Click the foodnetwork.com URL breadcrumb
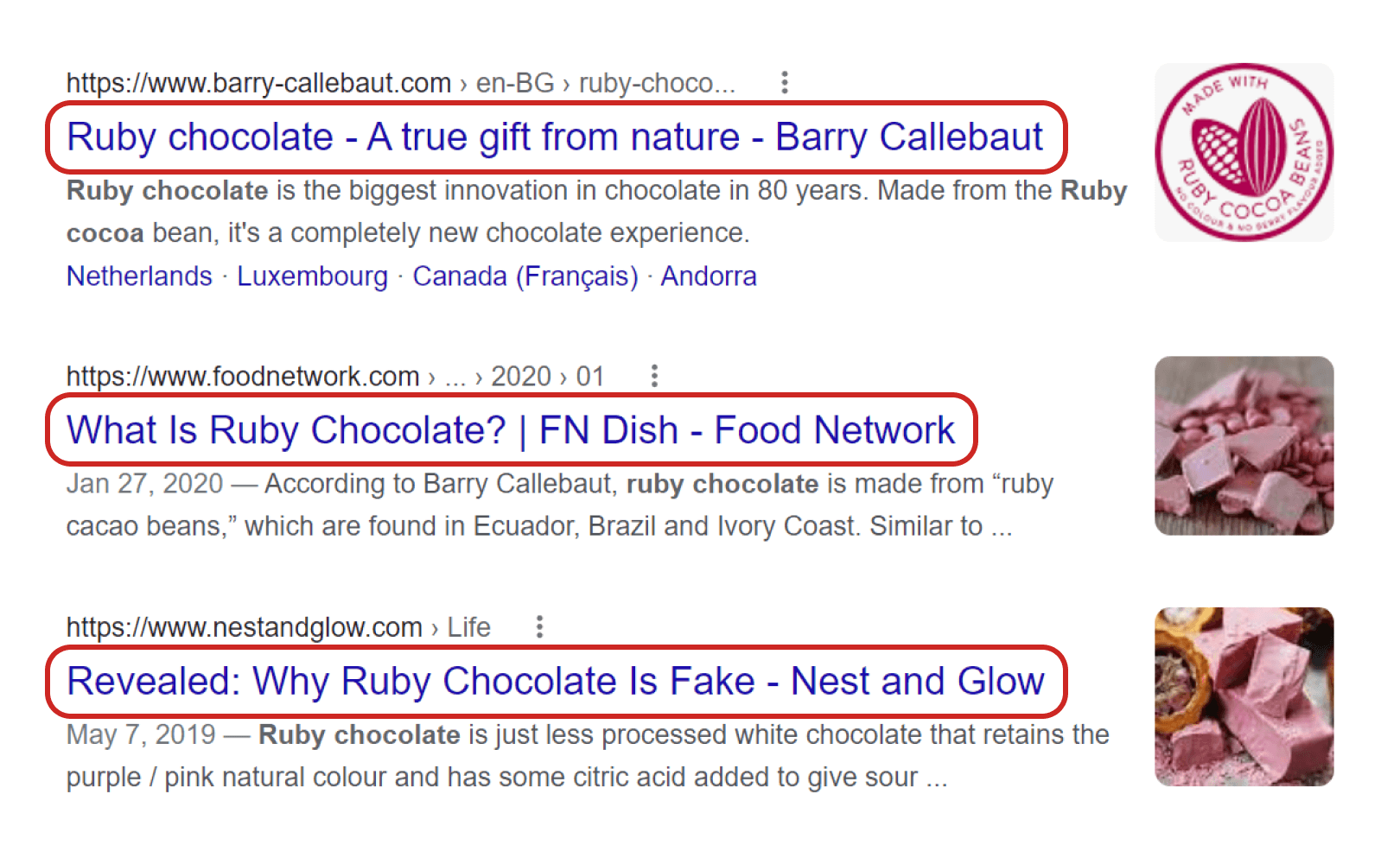The image size is (1400, 864). coord(243,377)
